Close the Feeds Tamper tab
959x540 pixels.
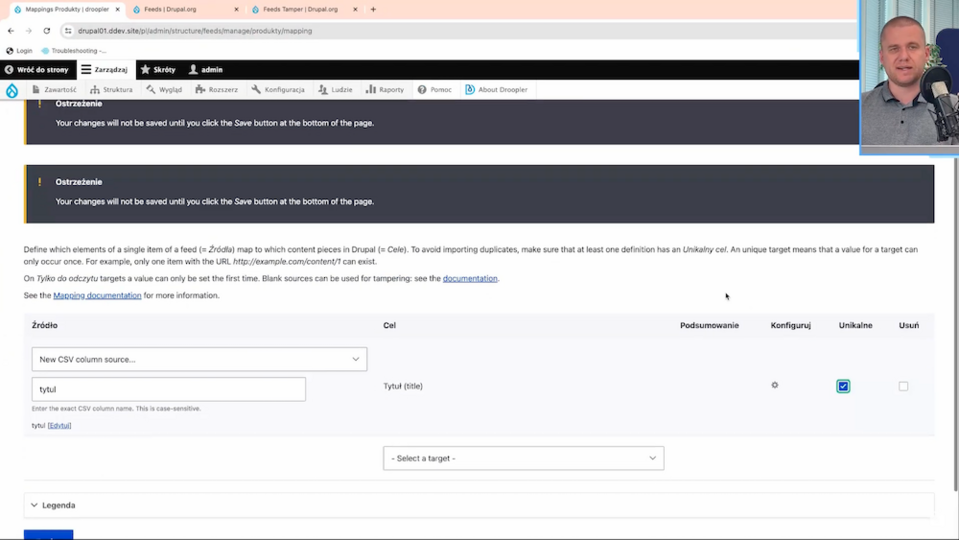click(355, 9)
